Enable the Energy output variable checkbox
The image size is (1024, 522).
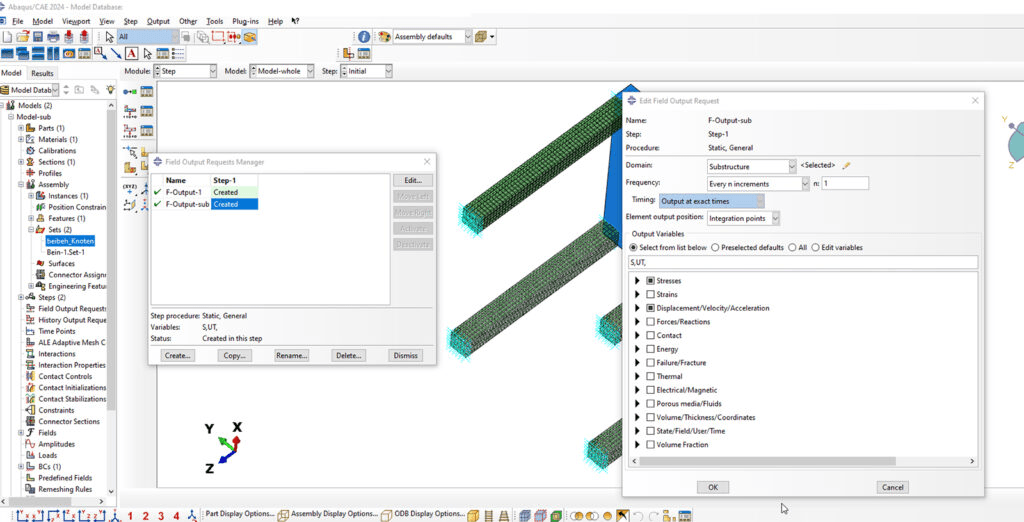point(651,349)
